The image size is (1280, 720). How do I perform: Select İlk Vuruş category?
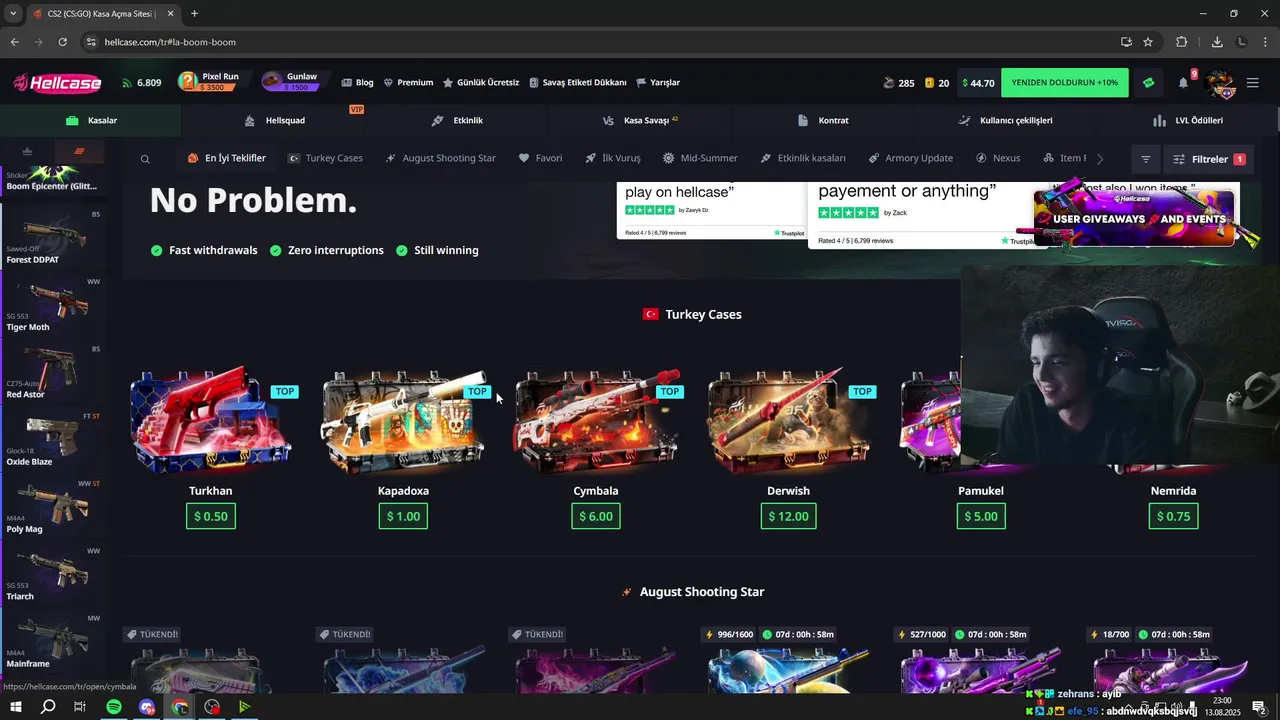[x=613, y=158]
